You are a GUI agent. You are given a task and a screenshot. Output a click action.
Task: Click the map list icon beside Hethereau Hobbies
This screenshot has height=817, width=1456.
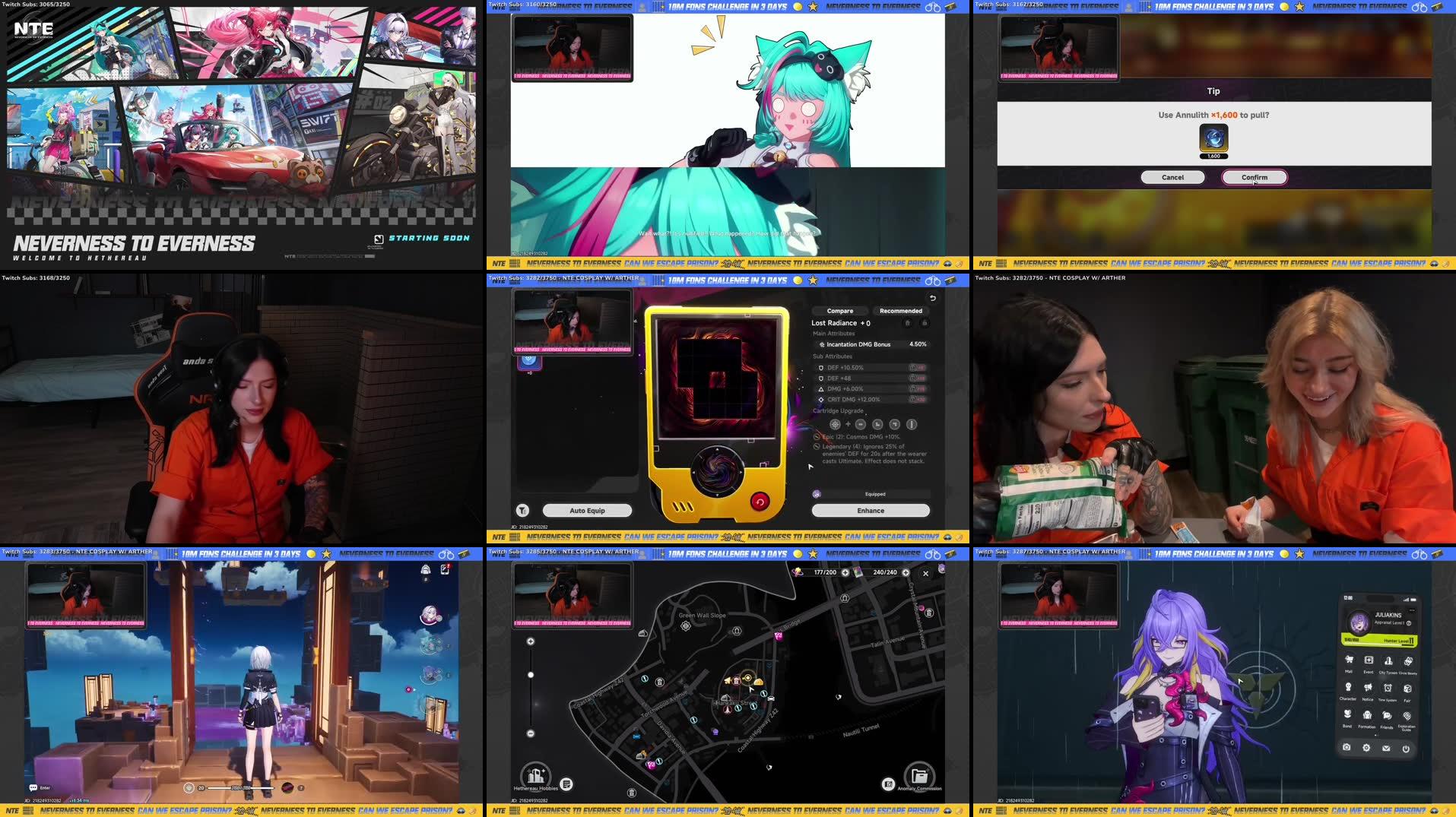pos(566,784)
